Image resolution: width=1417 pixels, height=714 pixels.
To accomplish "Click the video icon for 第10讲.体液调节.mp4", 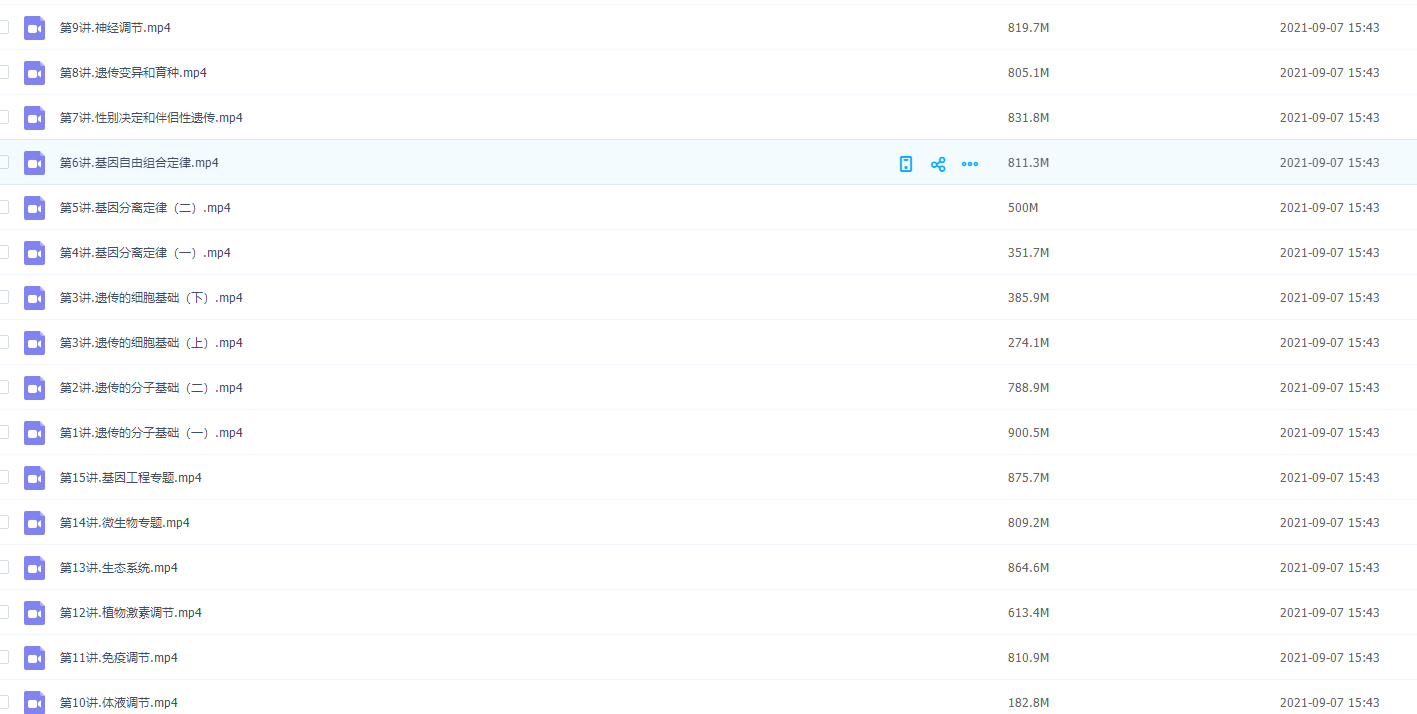I will point(35,702).
